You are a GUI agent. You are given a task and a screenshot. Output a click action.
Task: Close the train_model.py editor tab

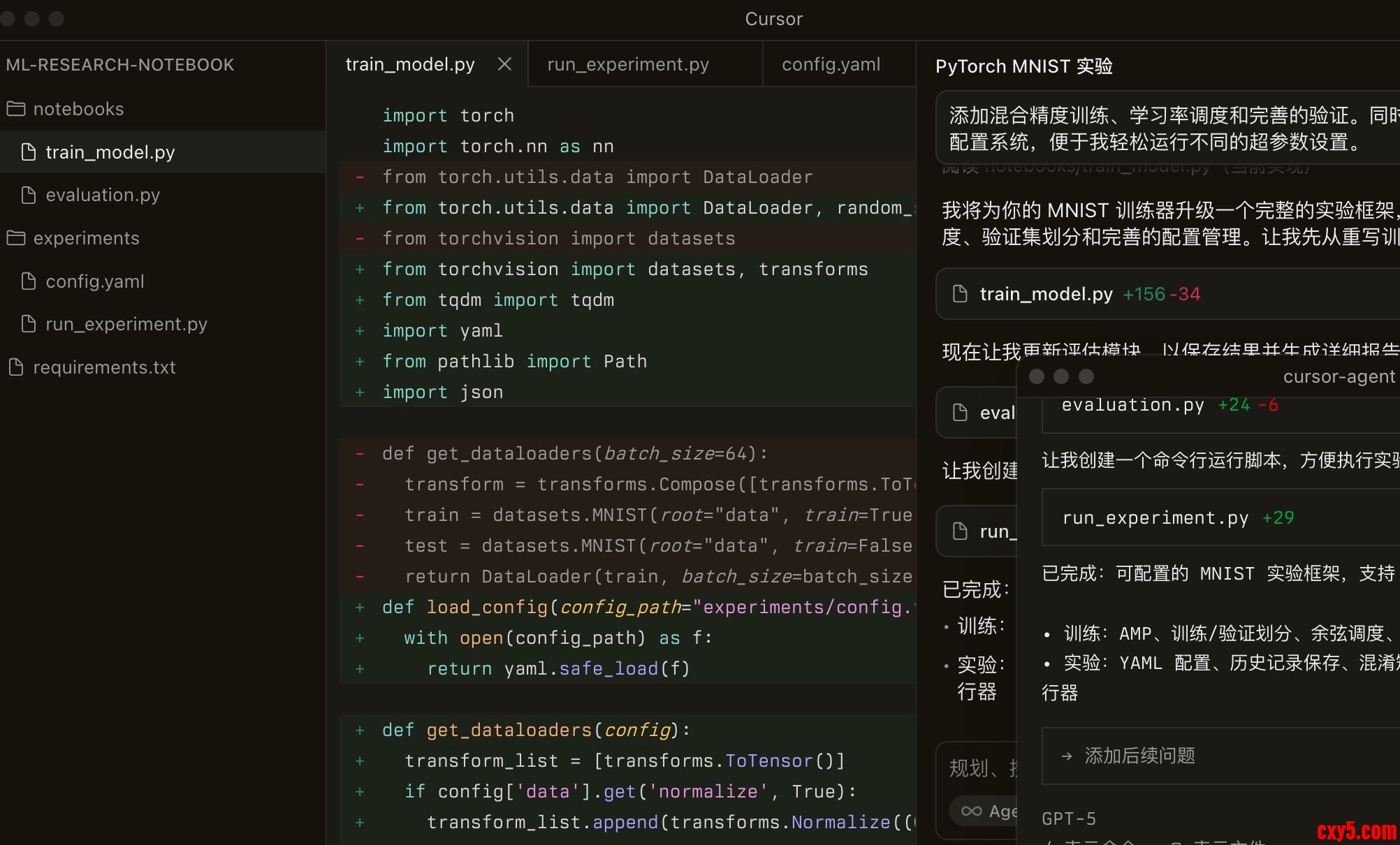504,64
